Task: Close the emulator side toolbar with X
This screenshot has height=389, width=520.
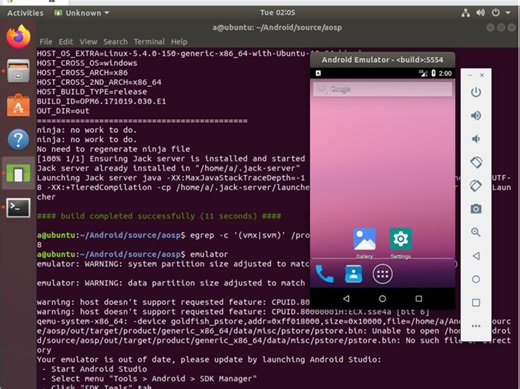Action: [482, 75]
